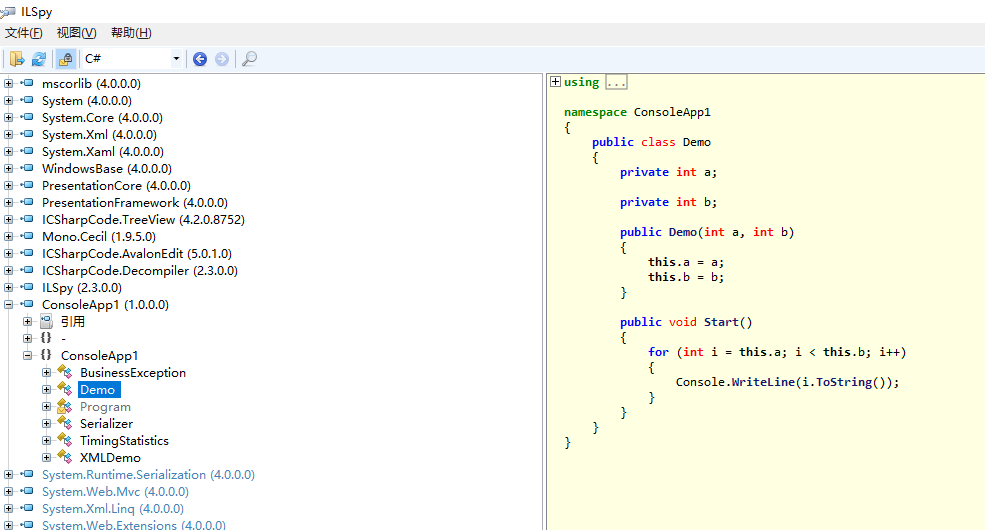
Task: Click the TimingStatistics class icon
Action: coord(65,440)
